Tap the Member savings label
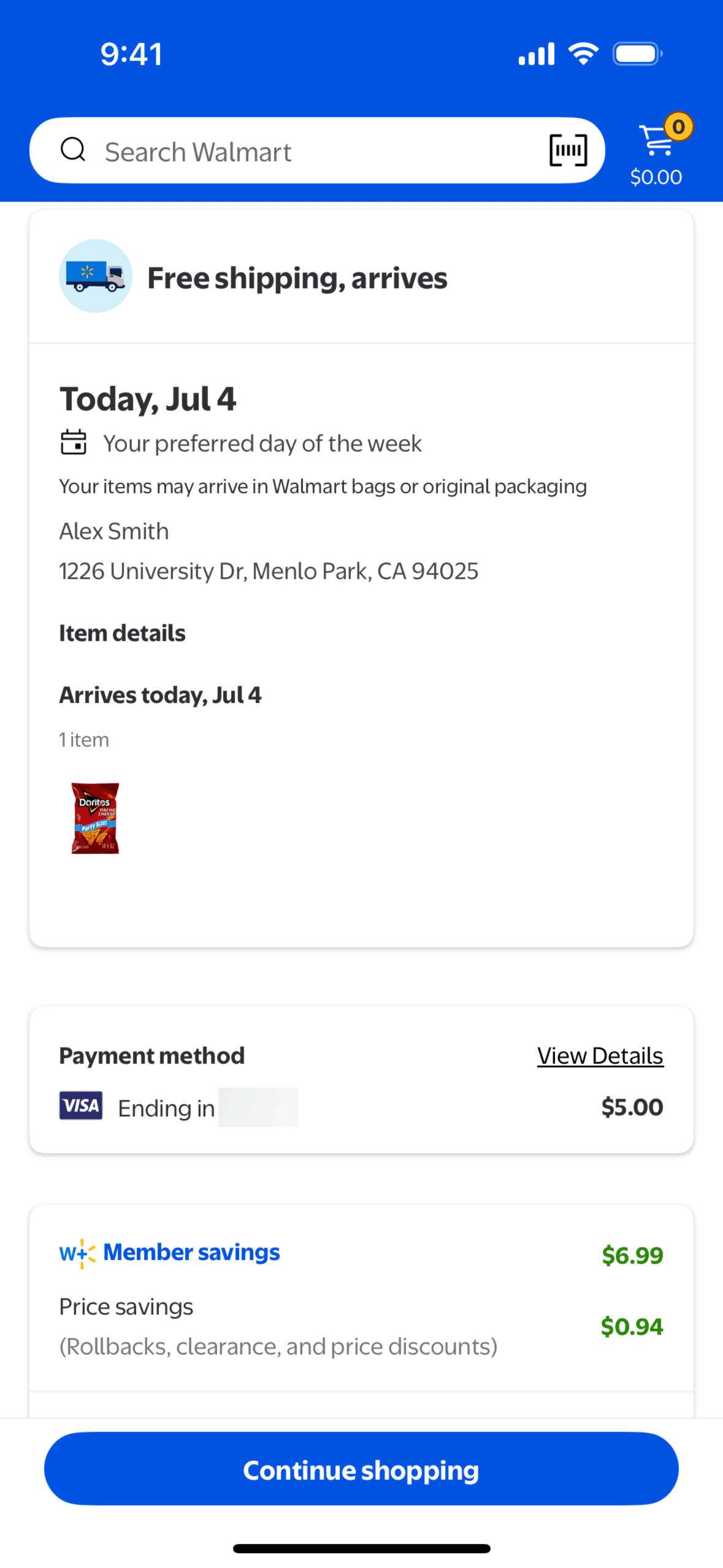The image size is (723, 1568). [191, 1252]
